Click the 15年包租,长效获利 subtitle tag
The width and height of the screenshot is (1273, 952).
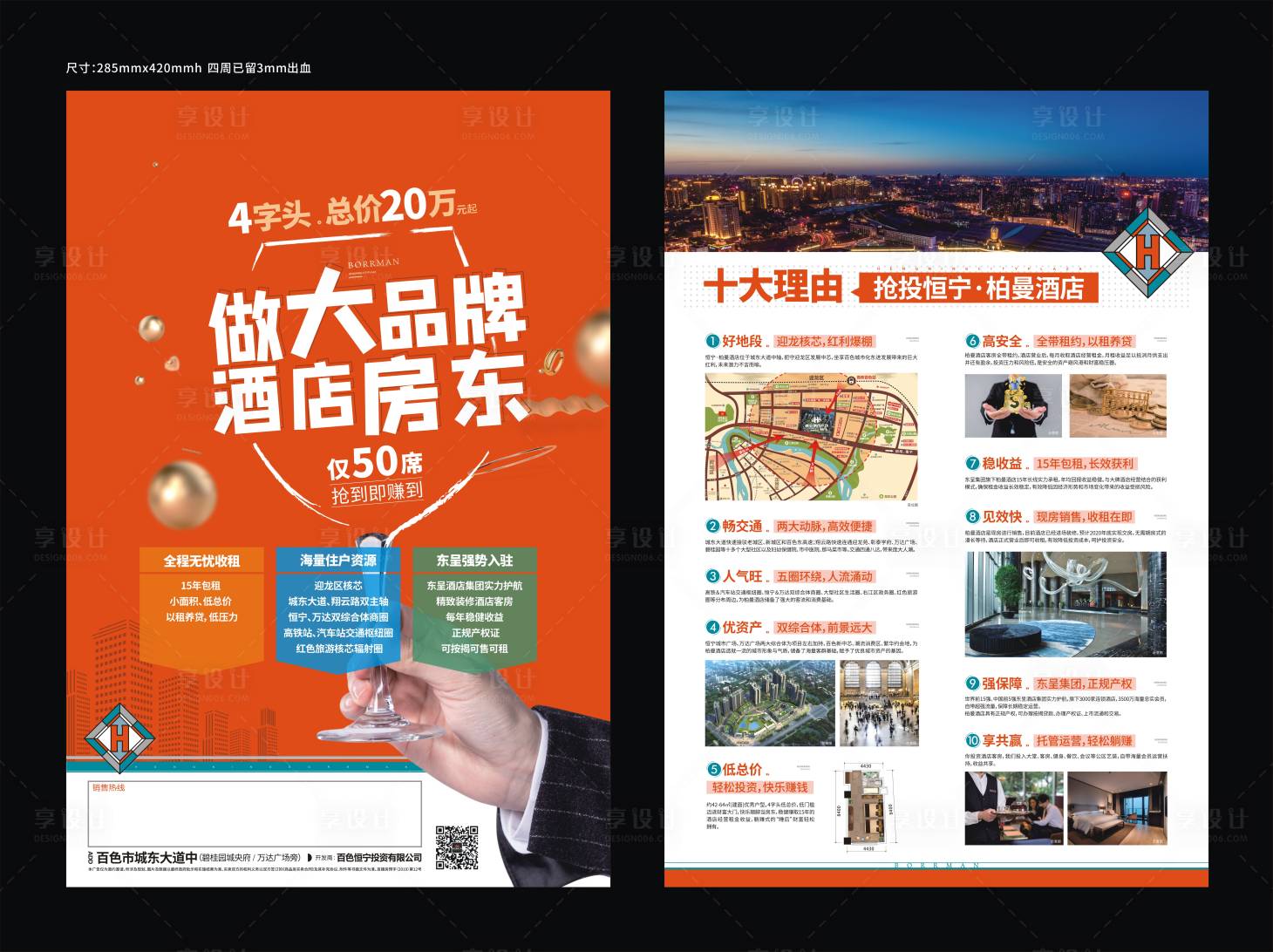tap(1084, 464)
